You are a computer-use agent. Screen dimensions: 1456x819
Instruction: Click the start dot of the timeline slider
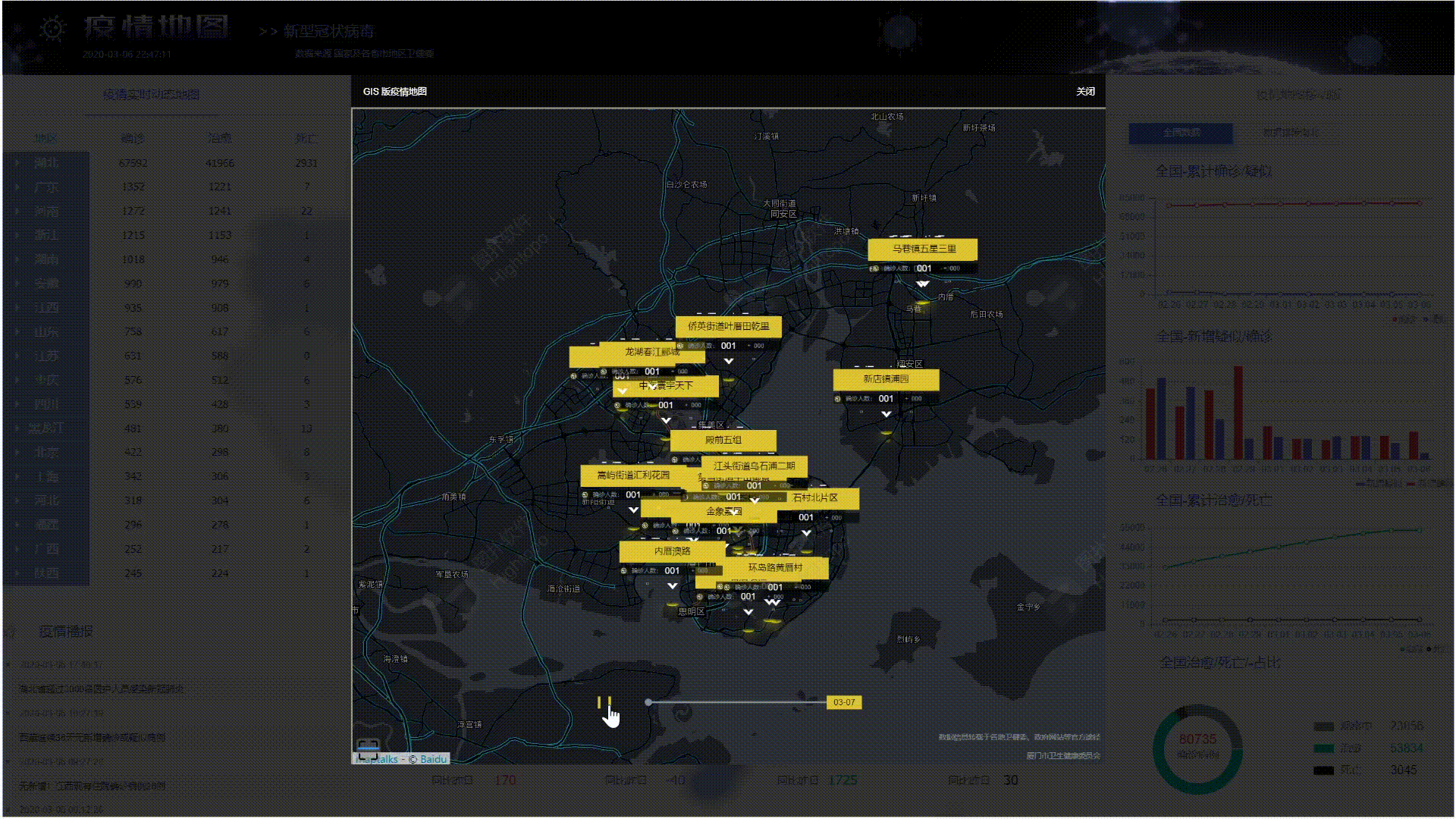[x=648, y=702]
